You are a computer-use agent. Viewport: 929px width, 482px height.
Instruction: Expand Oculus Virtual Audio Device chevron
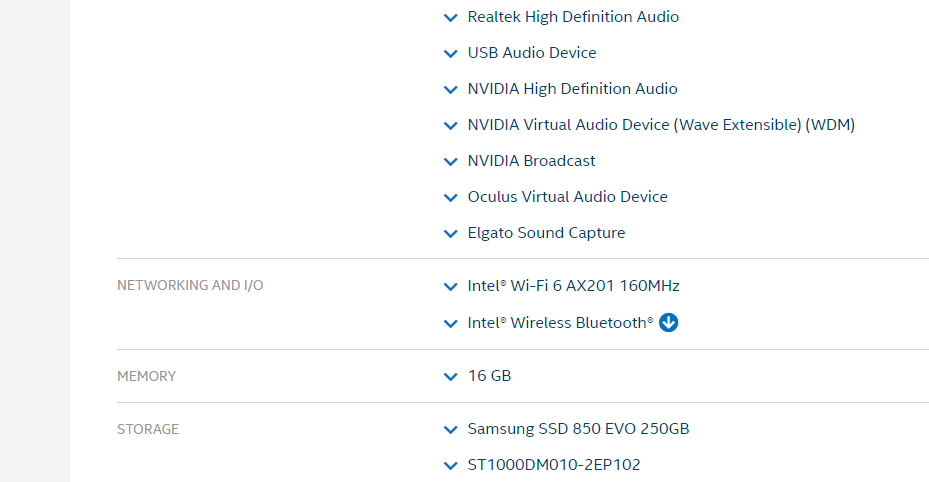[450, 198]
